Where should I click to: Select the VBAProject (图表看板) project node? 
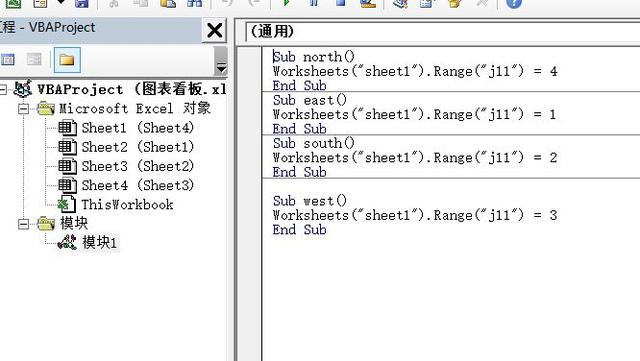point(131,89)
